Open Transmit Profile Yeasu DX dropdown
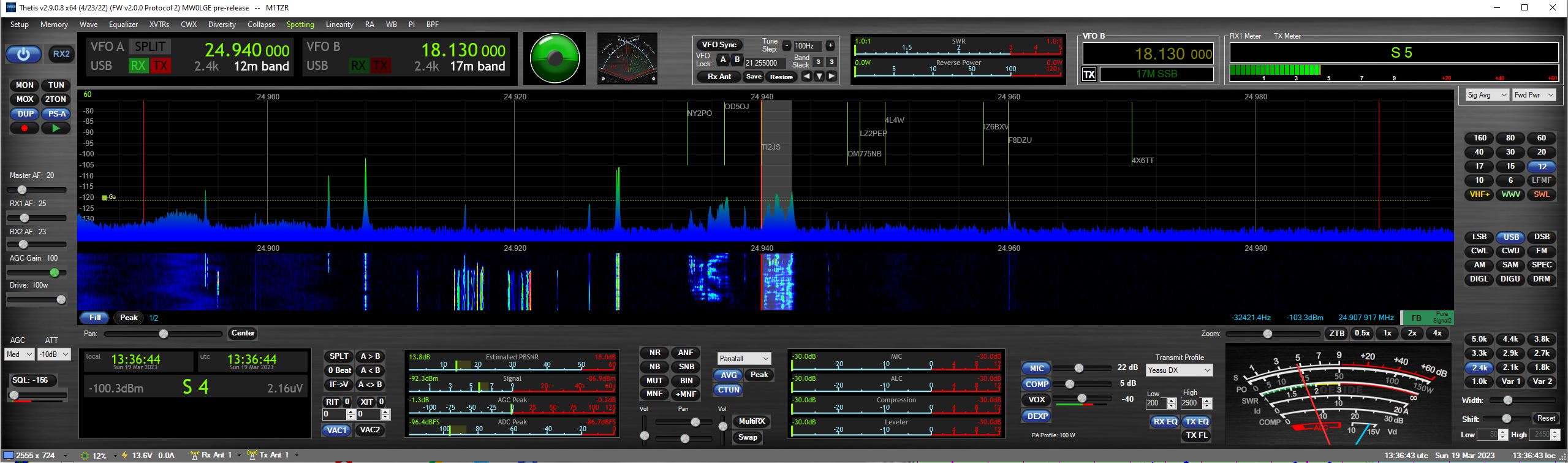This screenshot has width=1568, height=463. [x=1180, y=370]
